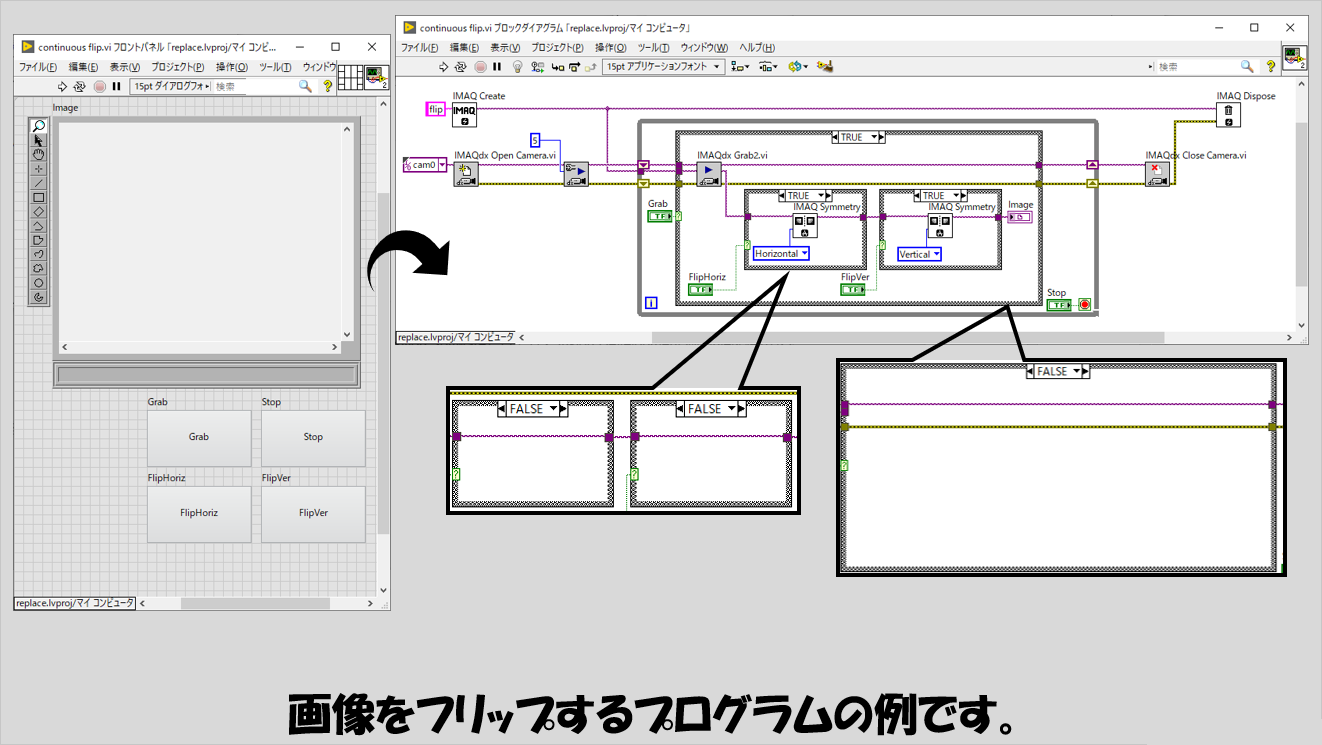
Task: Click the loop iteration terminal i
Action: point(651,303)
